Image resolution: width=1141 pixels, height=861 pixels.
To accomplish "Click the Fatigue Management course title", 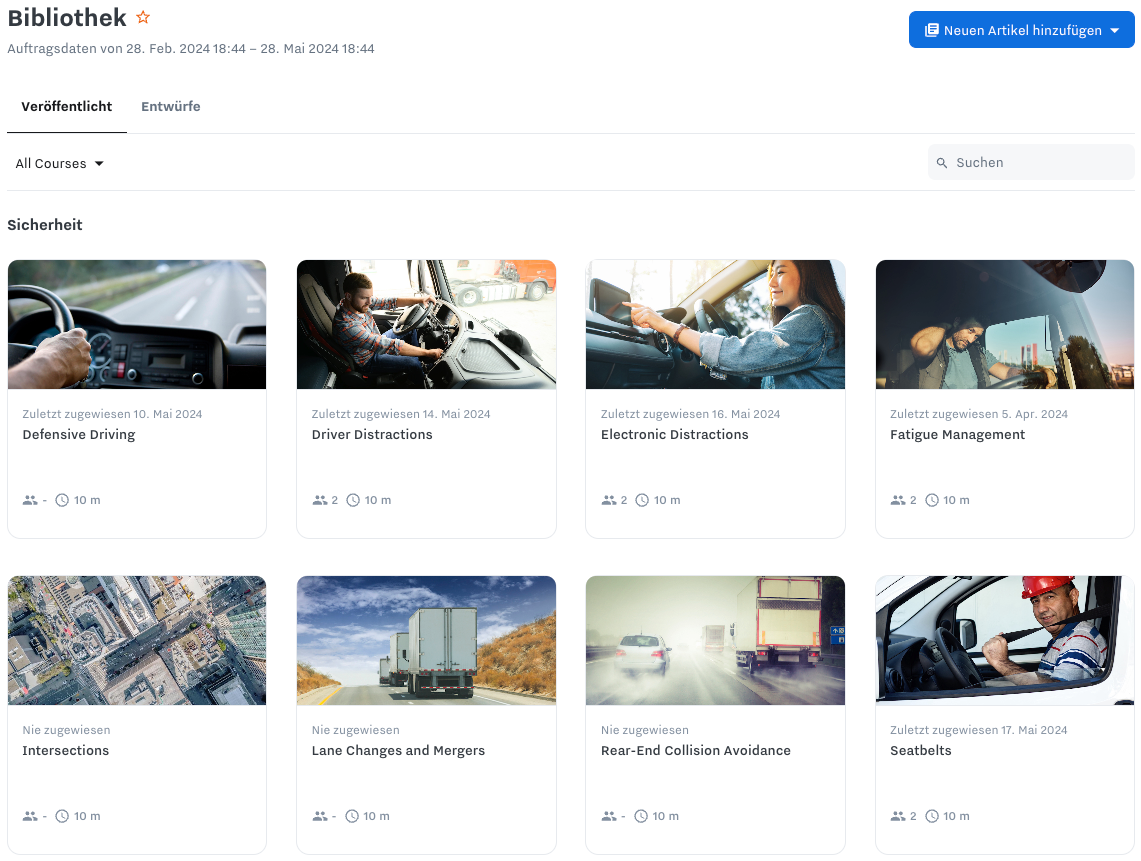I will tap(957, 435).
